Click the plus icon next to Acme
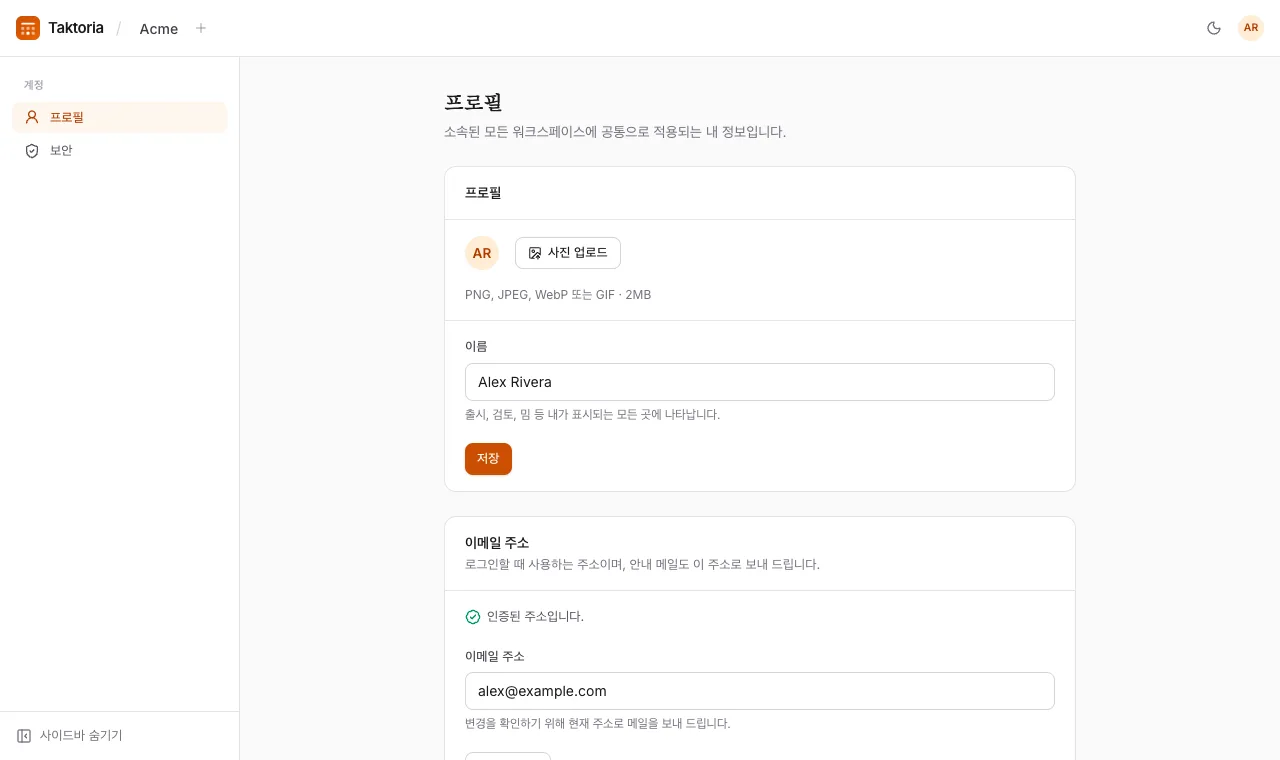The width and height of the screenshot is (1280, 760). tap(201, 28)
